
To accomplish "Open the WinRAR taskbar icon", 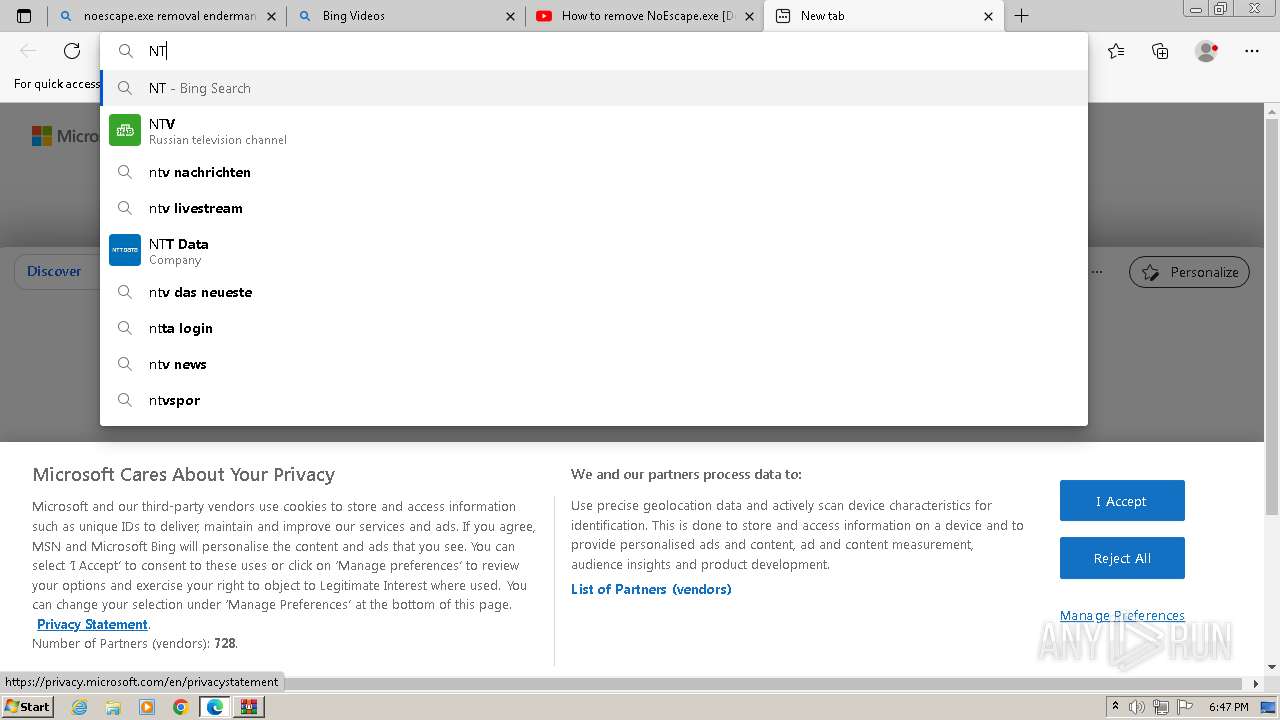I will pos(248,707).
